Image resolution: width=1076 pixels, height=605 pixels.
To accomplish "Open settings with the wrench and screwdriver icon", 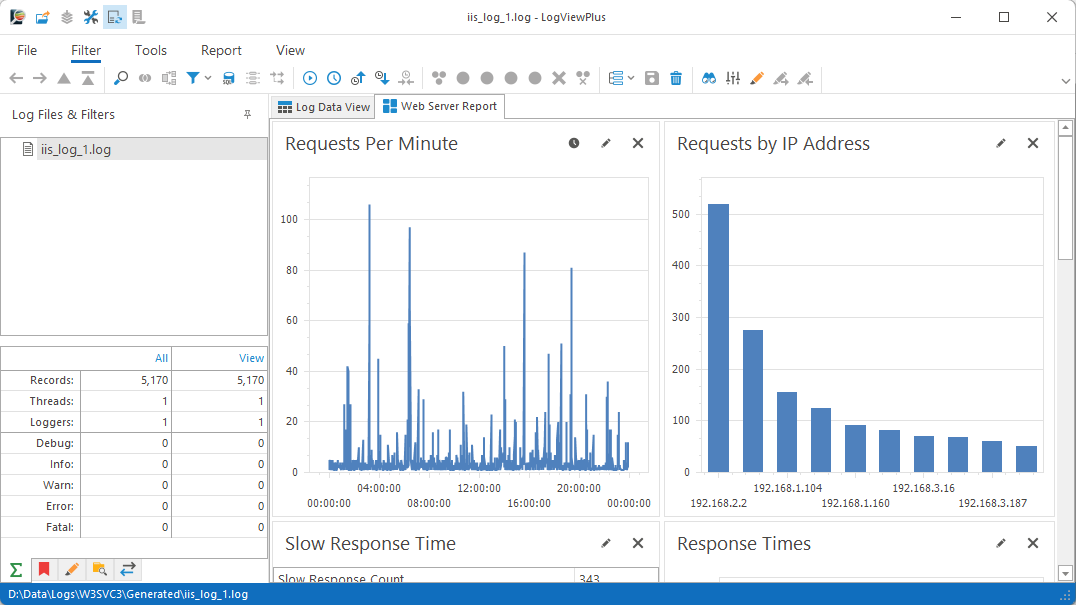I will pyautogui.click(x=91, y=17).
